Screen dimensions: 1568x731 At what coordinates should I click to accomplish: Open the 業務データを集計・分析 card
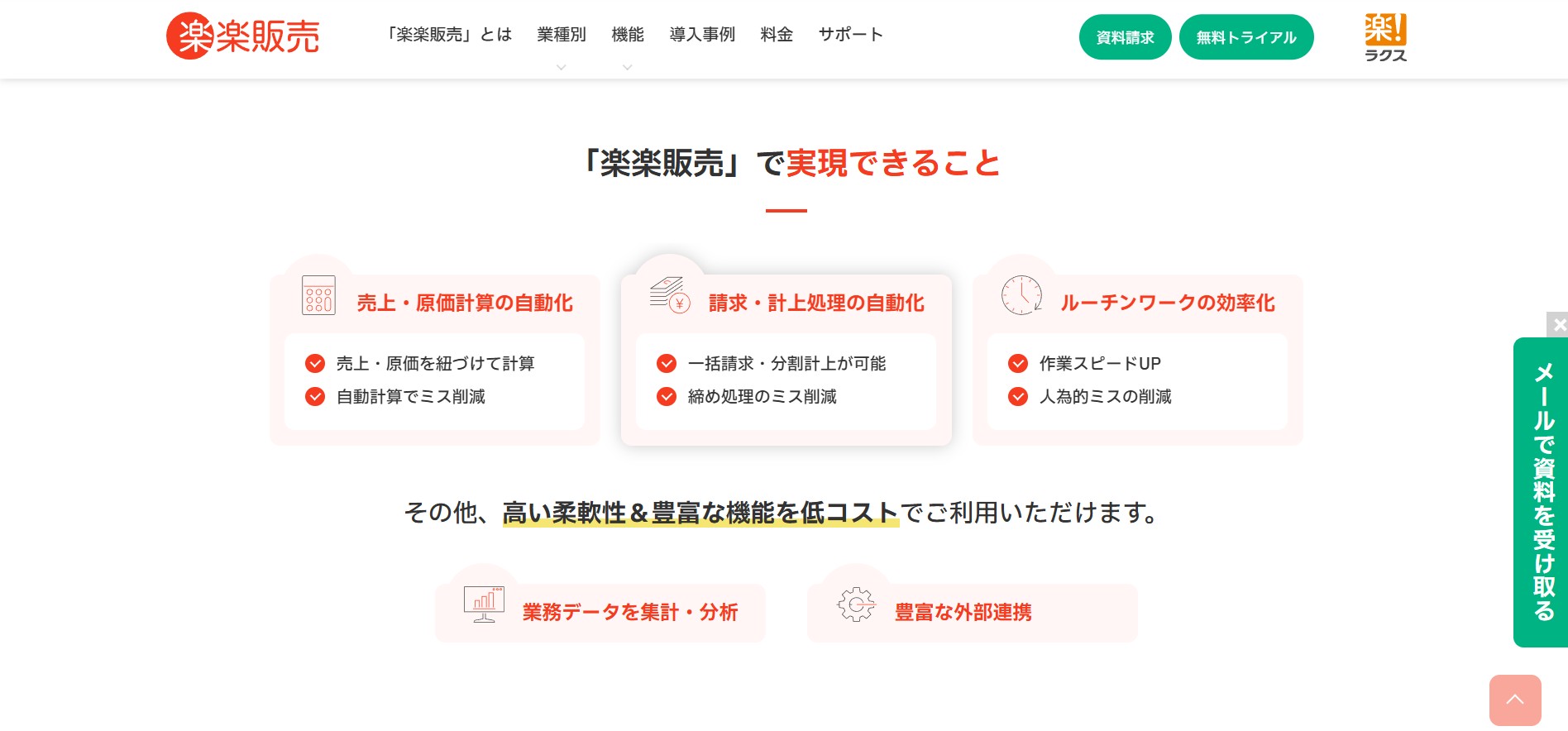tap(600, 613)
